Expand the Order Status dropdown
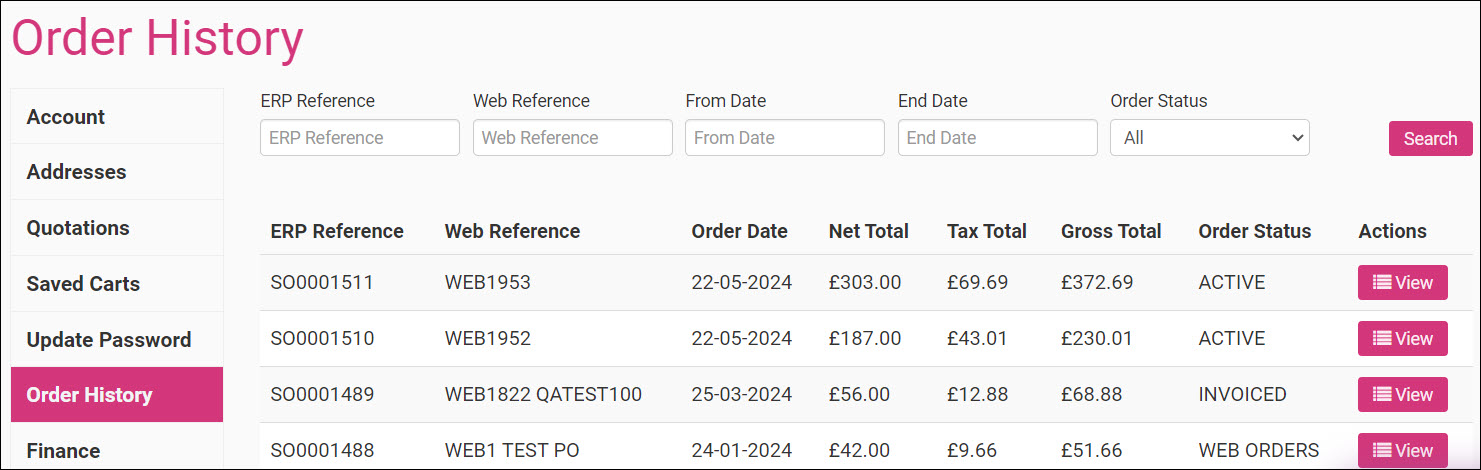1481x470 pixels. (1209, 138)
